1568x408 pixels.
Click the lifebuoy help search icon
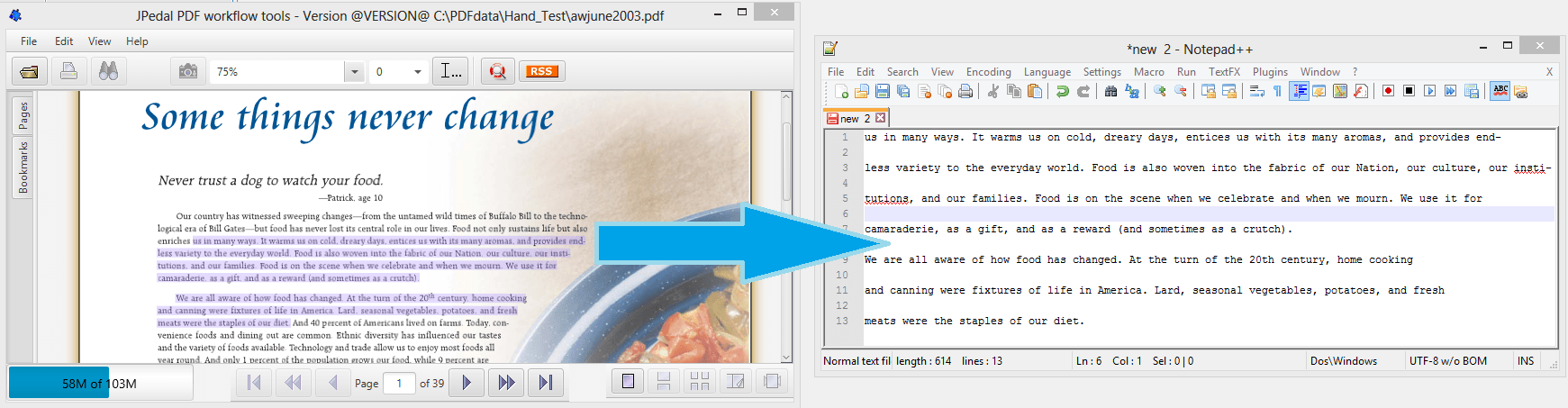point(497,71)
